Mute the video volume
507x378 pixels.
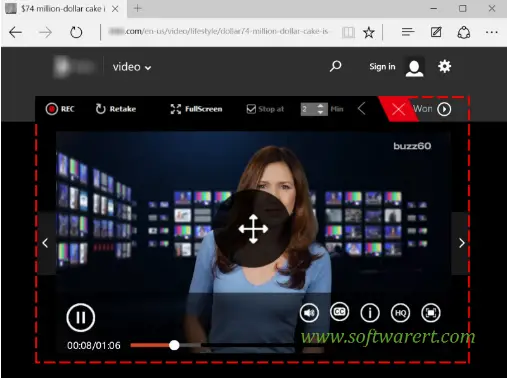pos(309,313)
